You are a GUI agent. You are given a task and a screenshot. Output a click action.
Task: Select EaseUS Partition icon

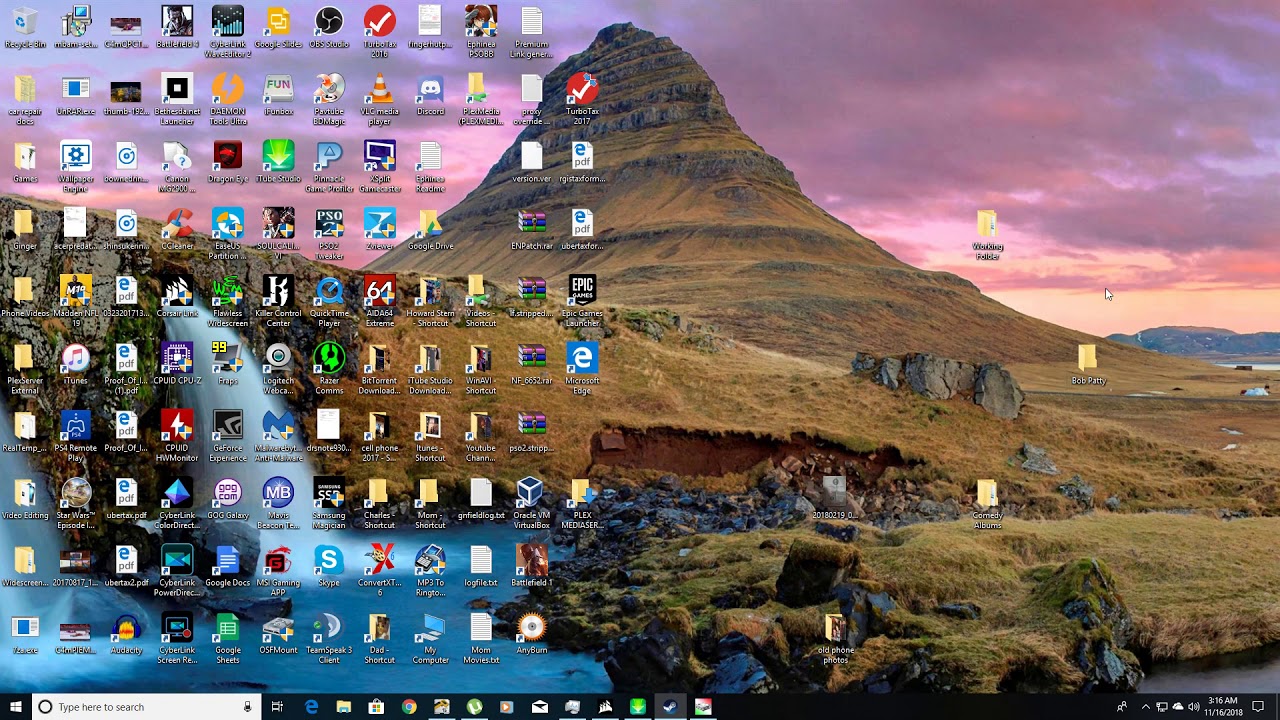coord(228,234)
